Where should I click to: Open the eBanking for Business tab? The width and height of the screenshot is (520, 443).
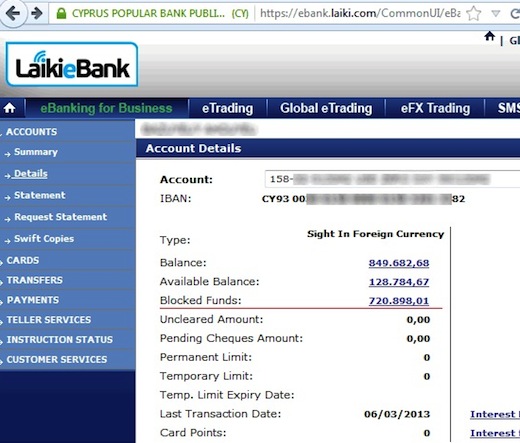coord(106,108)
